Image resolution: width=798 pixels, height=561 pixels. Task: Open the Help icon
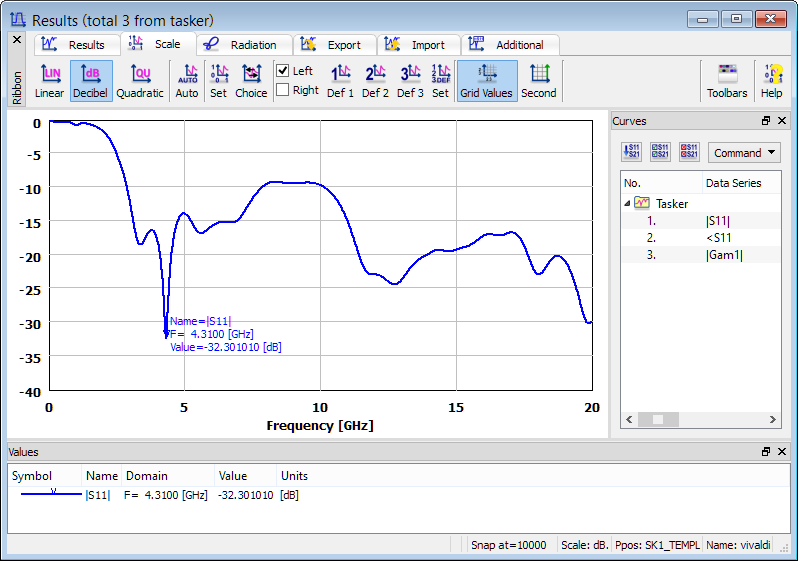click(x=771, y=80)
